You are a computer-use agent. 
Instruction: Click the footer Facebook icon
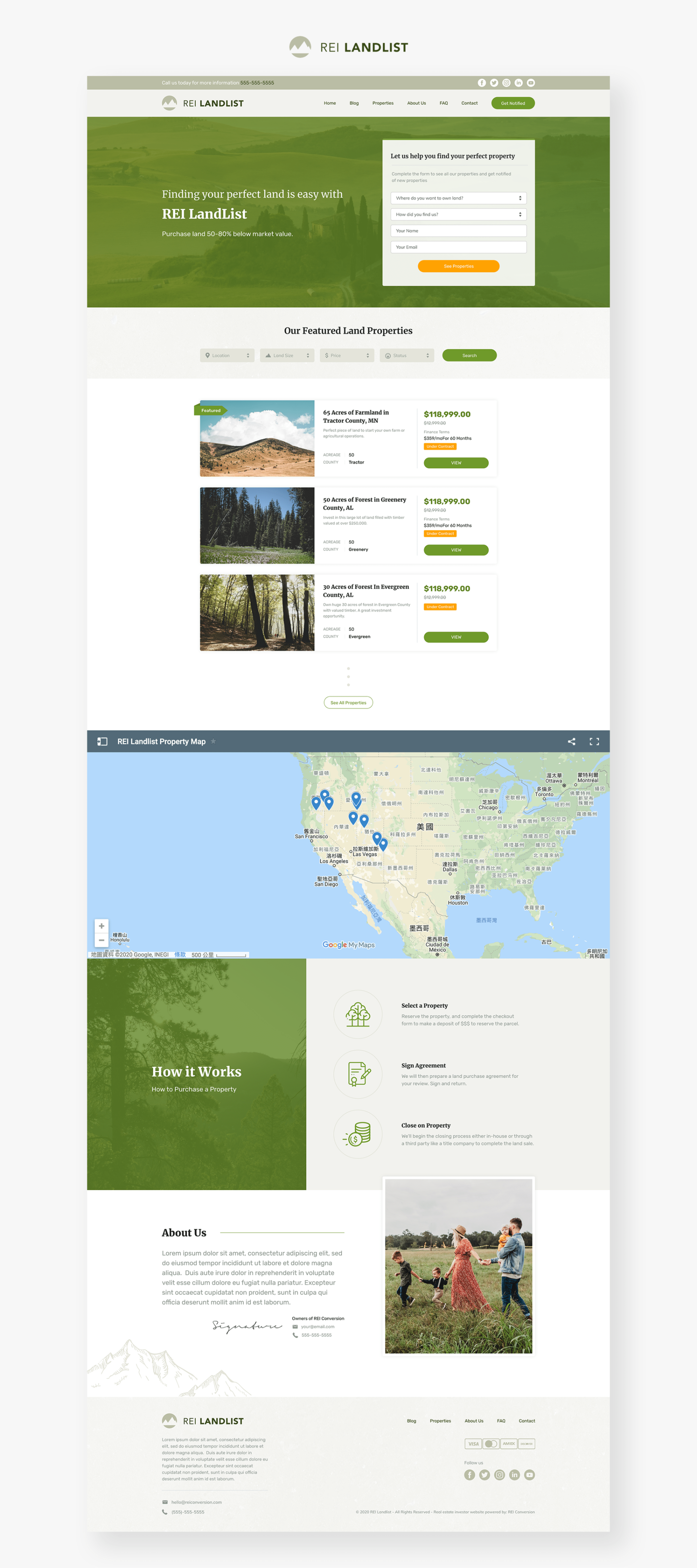(x=469, y=1475)
